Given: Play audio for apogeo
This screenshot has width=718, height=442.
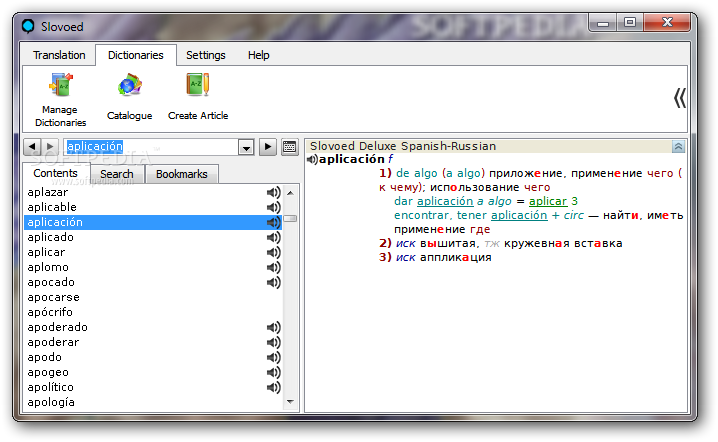Looking at the screenshot, I should click(273, 372).
